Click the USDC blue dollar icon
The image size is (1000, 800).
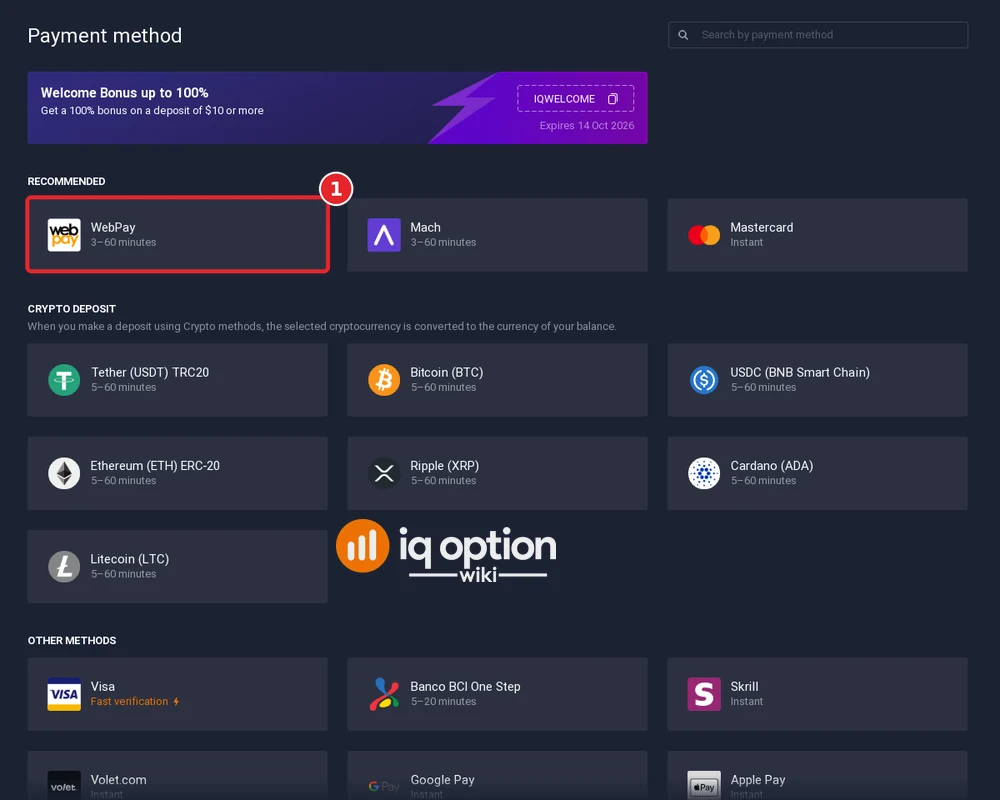704,380
